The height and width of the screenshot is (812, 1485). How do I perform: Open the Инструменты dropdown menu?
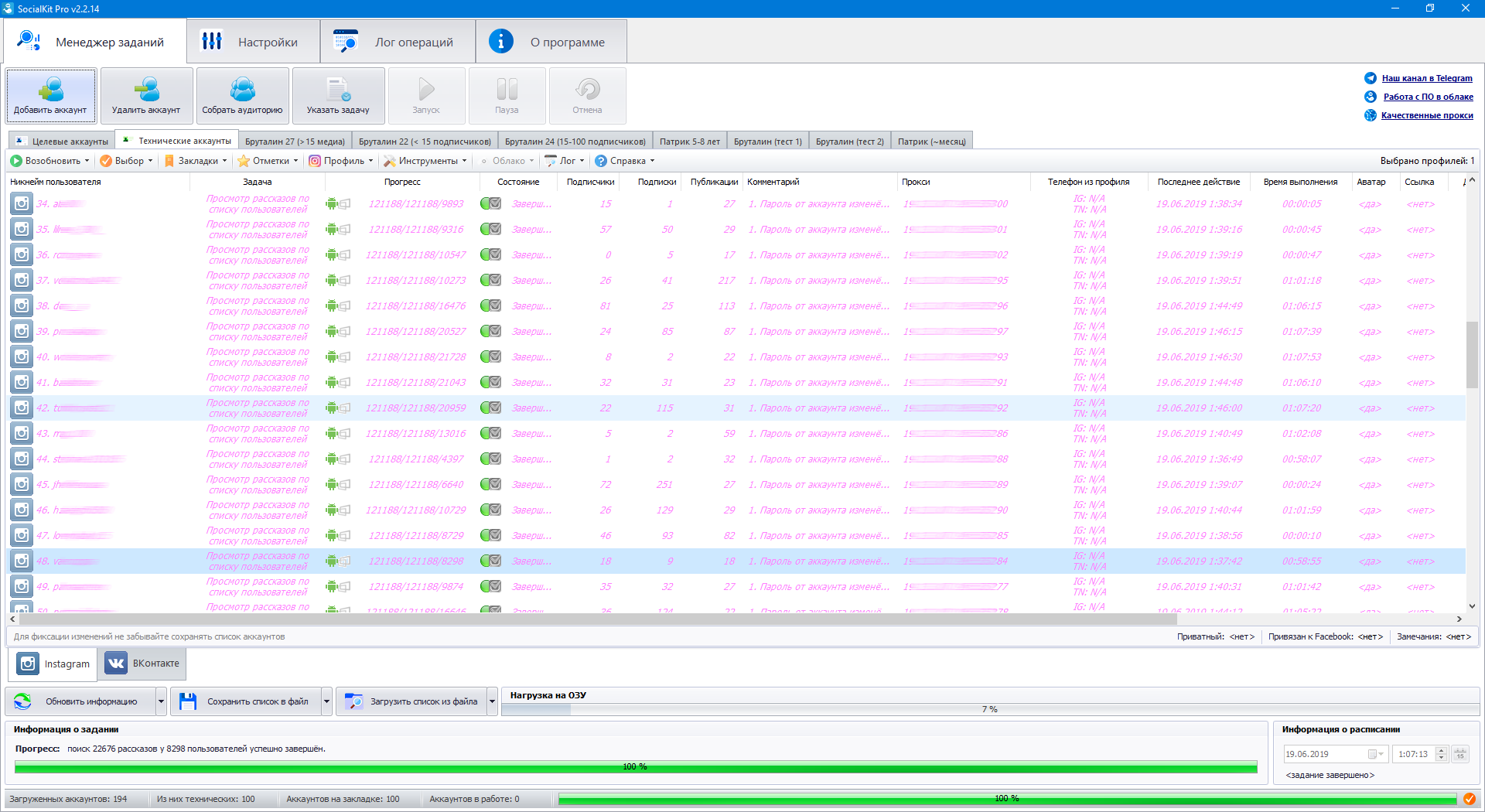[425, 161]
